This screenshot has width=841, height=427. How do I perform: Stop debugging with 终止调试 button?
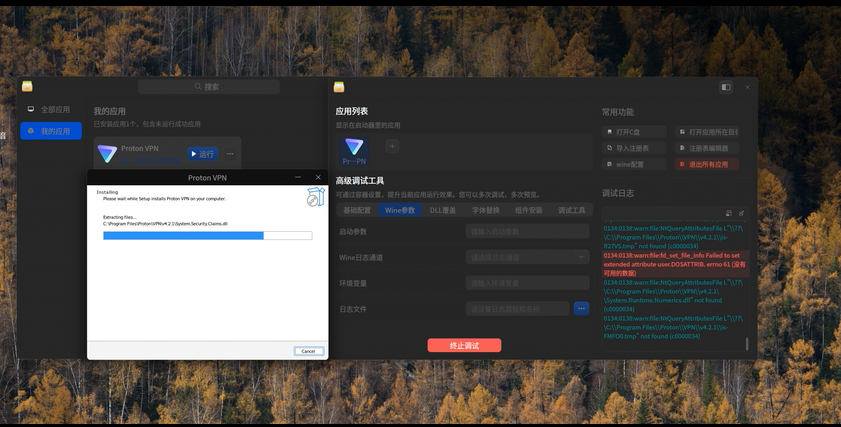[464, 345]
